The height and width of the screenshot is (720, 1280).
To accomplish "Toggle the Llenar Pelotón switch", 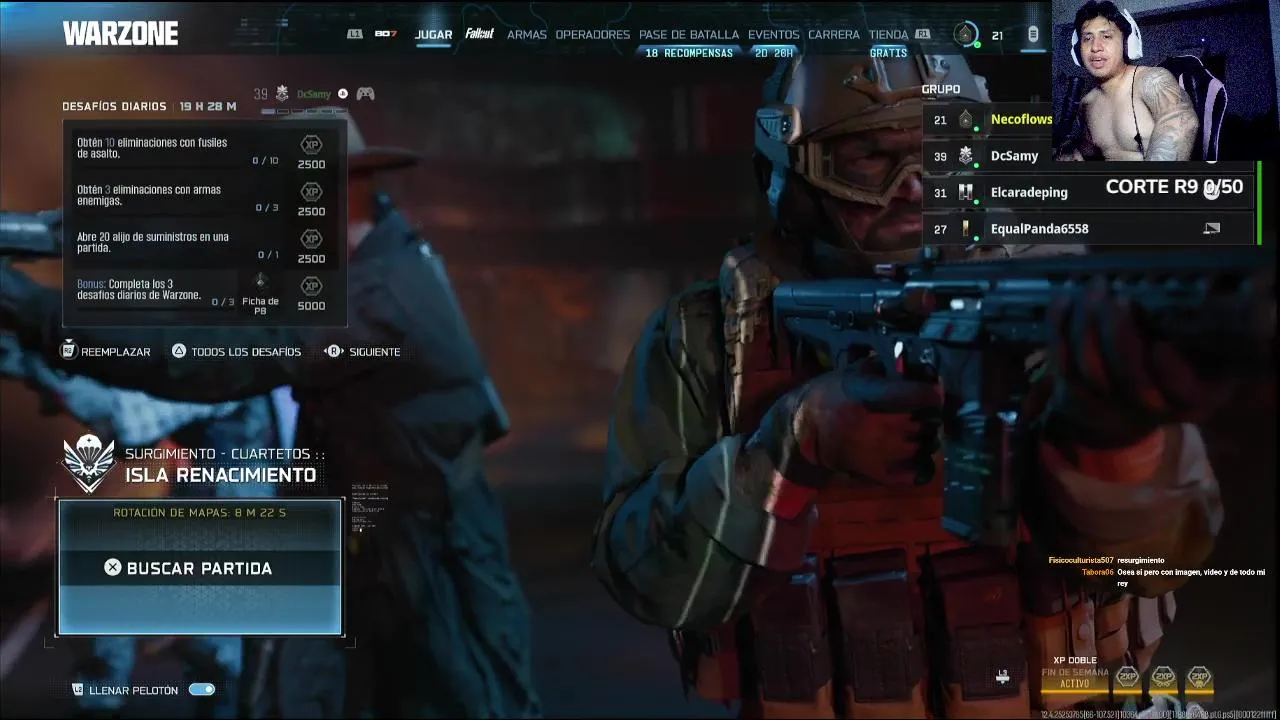I will [x=202, y=689].
